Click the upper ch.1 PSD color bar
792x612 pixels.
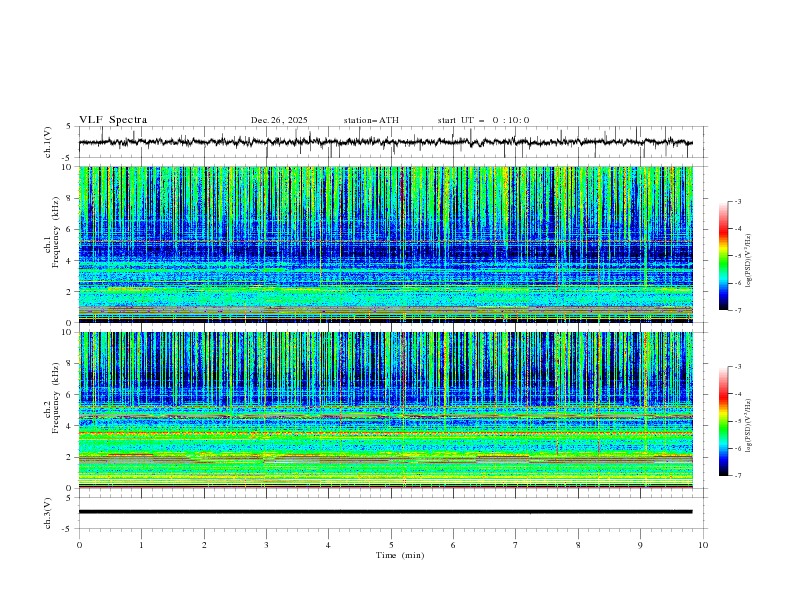point(723,256)
